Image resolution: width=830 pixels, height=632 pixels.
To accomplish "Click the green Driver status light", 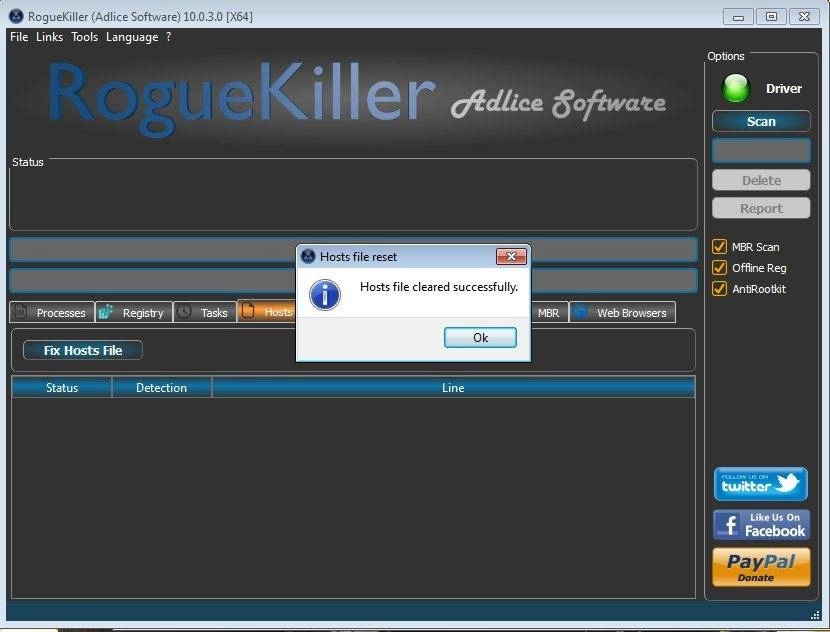I will tap(736, 88).
